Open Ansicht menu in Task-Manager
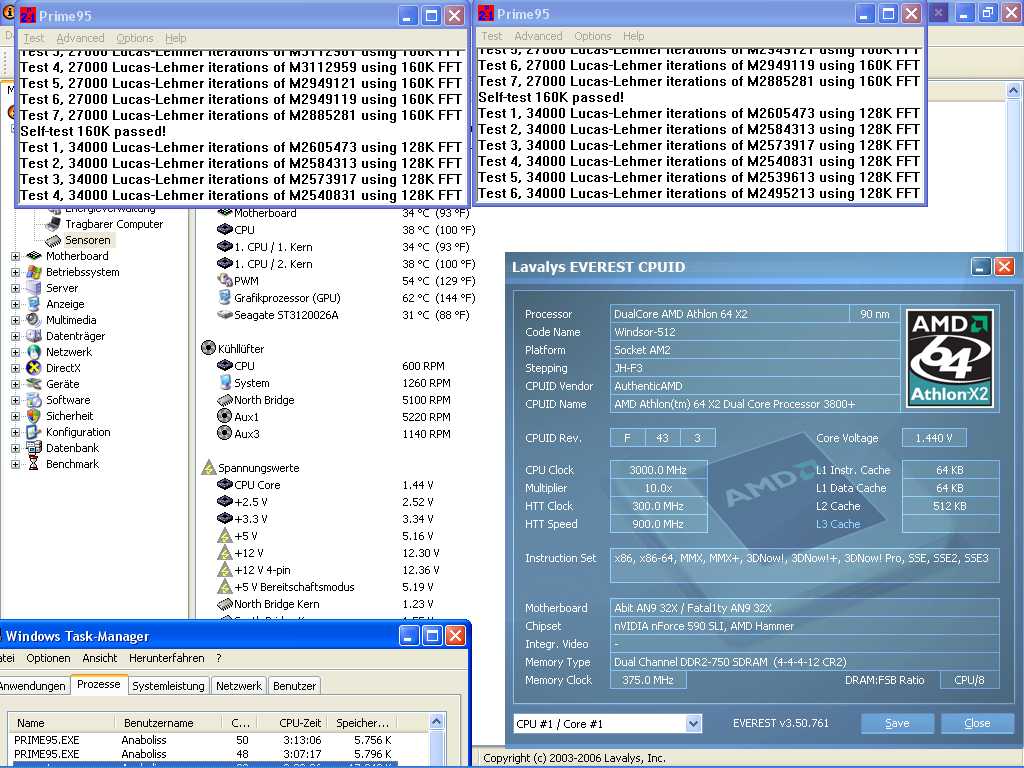Screen dimensions: 1024x768 click(x=100, y=658)
